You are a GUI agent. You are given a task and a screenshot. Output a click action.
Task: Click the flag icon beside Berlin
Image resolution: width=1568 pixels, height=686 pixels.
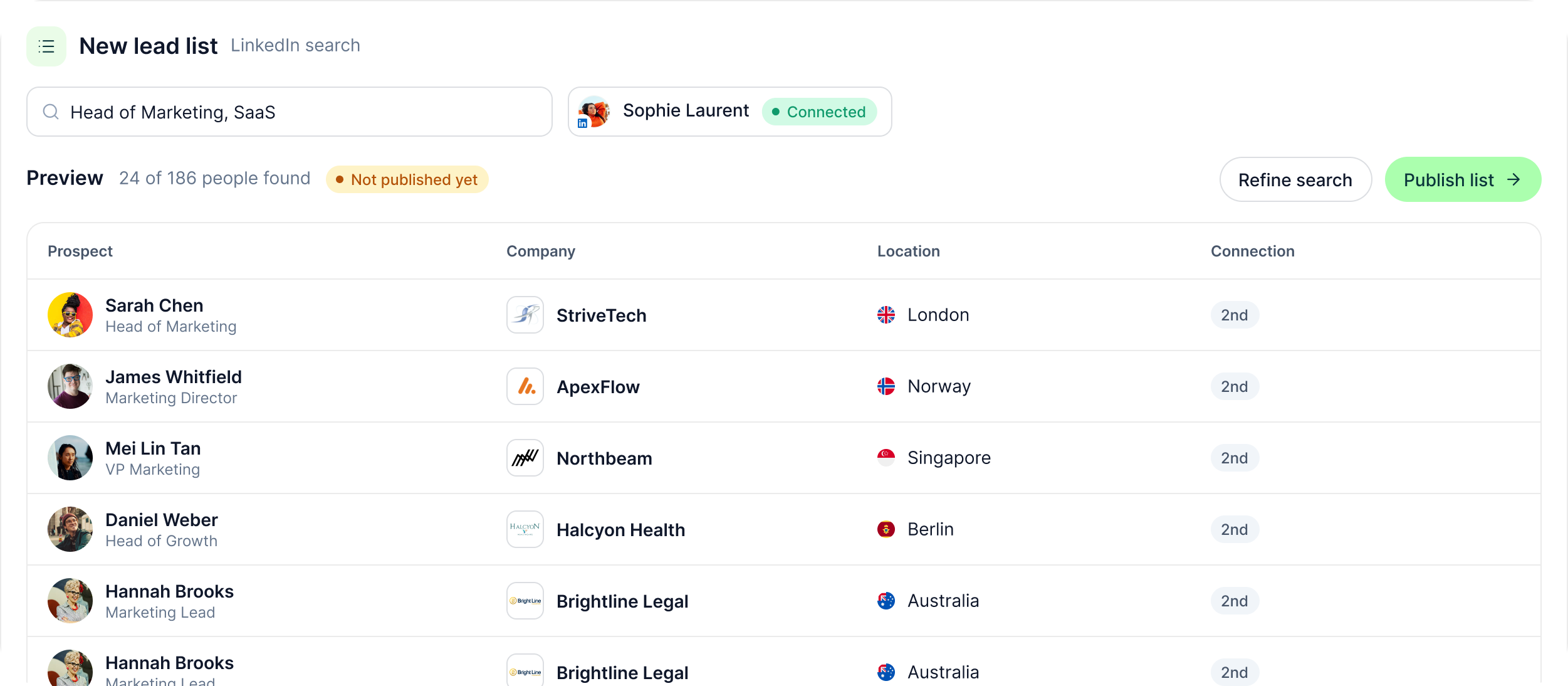click(x=886, y=529)
